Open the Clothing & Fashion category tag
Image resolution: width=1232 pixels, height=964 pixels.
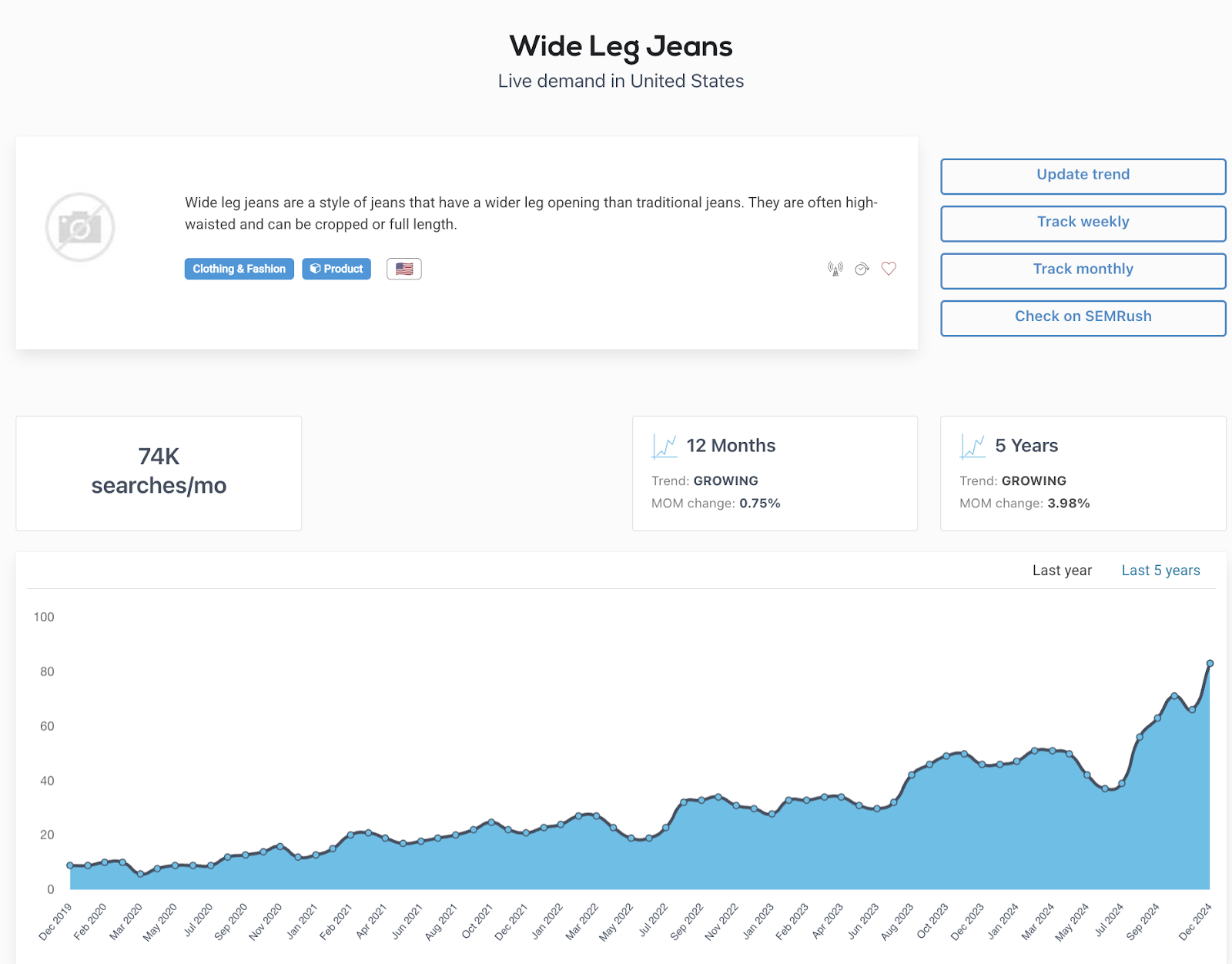click(x=239, y=269)
